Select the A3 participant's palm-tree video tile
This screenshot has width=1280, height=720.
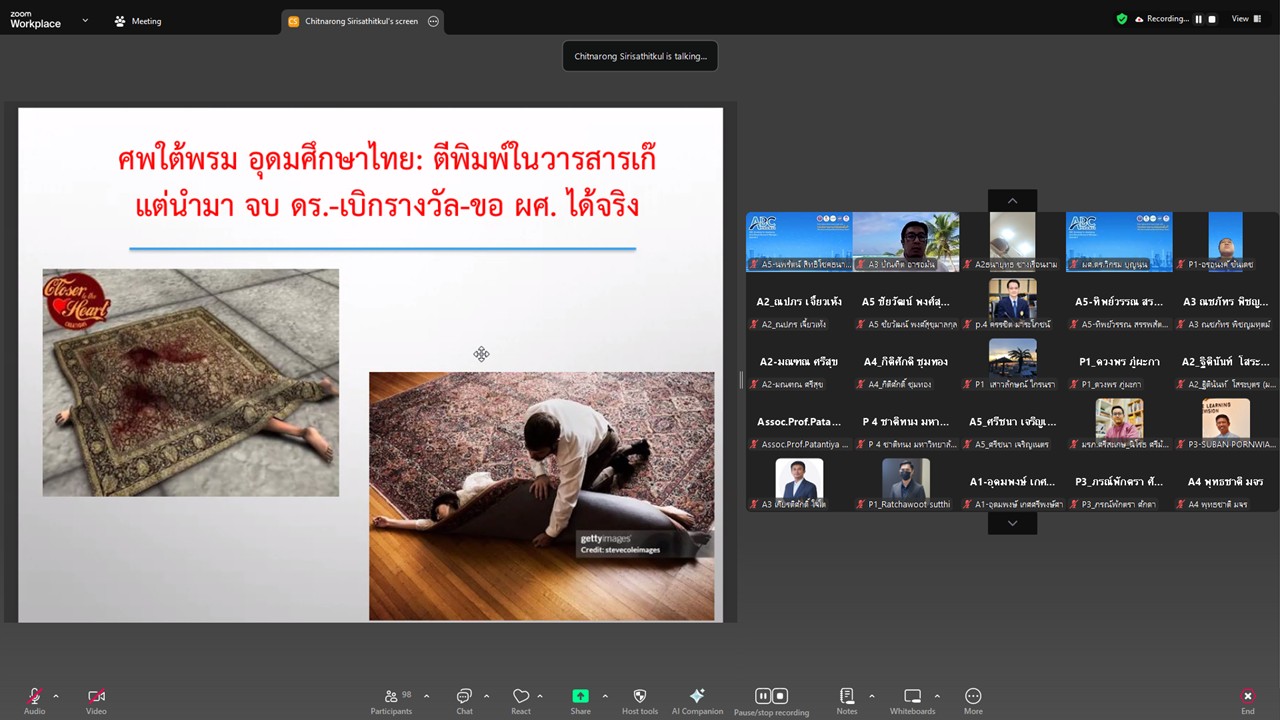coord(906,242)
